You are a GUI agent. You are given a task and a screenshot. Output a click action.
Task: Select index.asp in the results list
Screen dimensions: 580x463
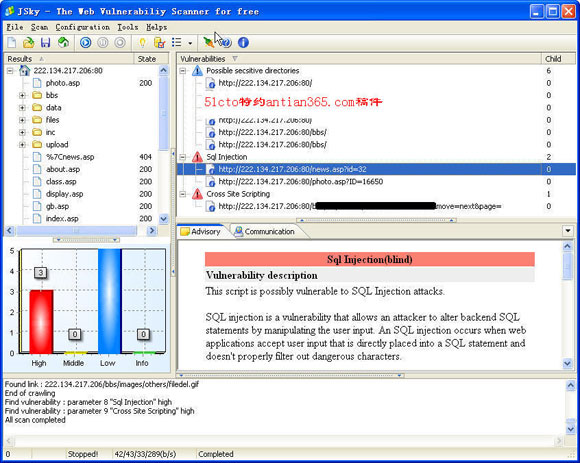click(x=62, y=219)
